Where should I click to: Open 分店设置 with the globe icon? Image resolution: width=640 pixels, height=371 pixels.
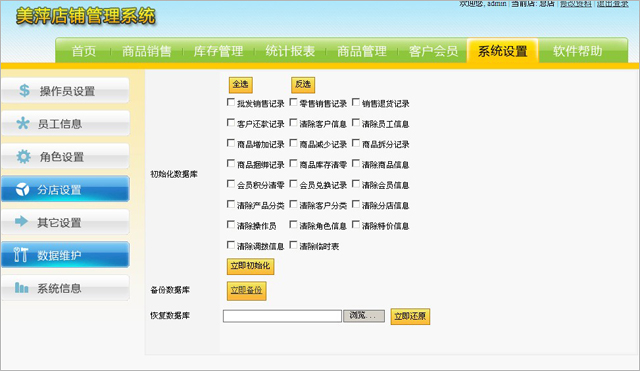pos(65,189)
